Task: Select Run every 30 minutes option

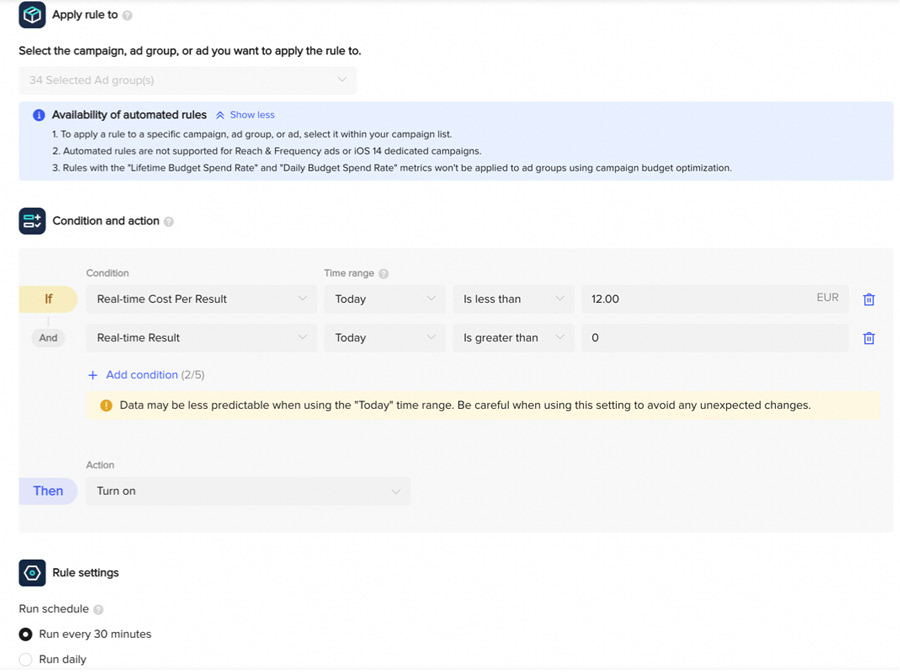Action: tap(26, 634)
